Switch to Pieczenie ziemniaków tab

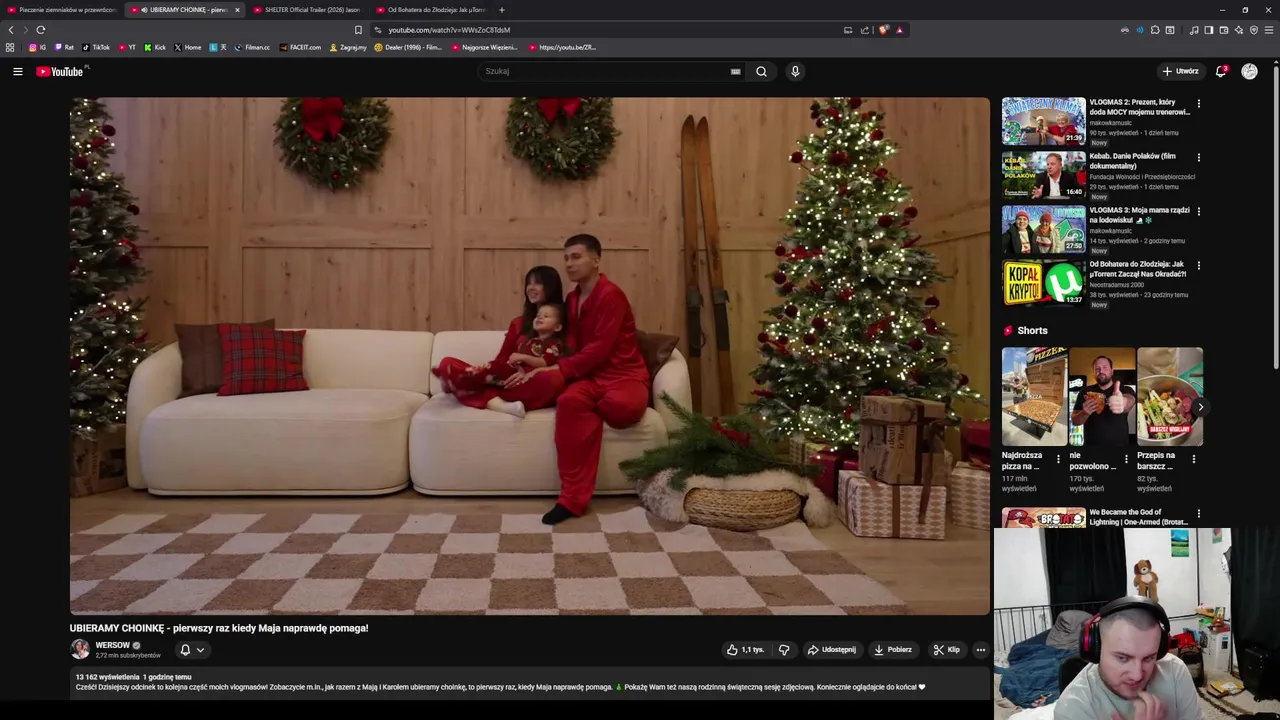coord(61,10)
